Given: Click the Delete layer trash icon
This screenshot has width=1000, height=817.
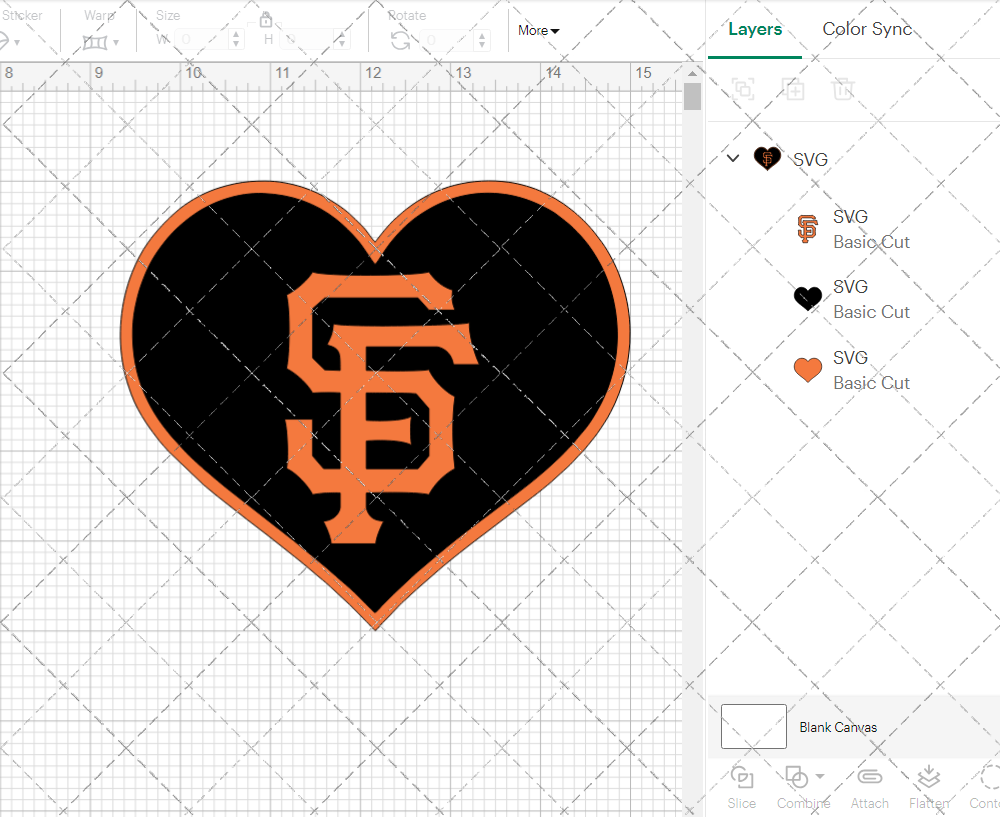Looking at the screenshot, I should (843, 89).
